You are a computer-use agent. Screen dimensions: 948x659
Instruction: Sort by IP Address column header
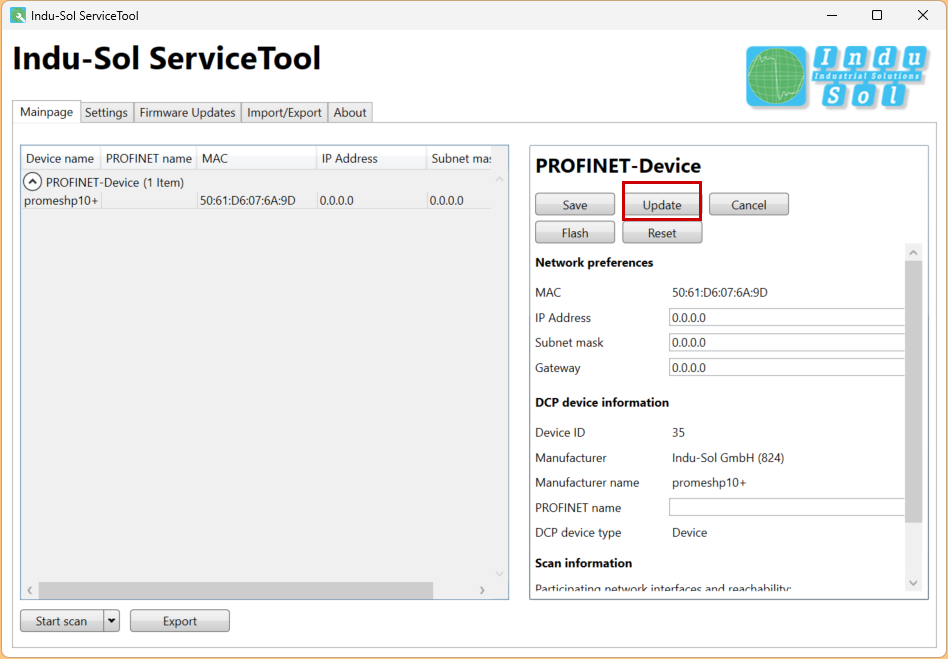(371, 158)
